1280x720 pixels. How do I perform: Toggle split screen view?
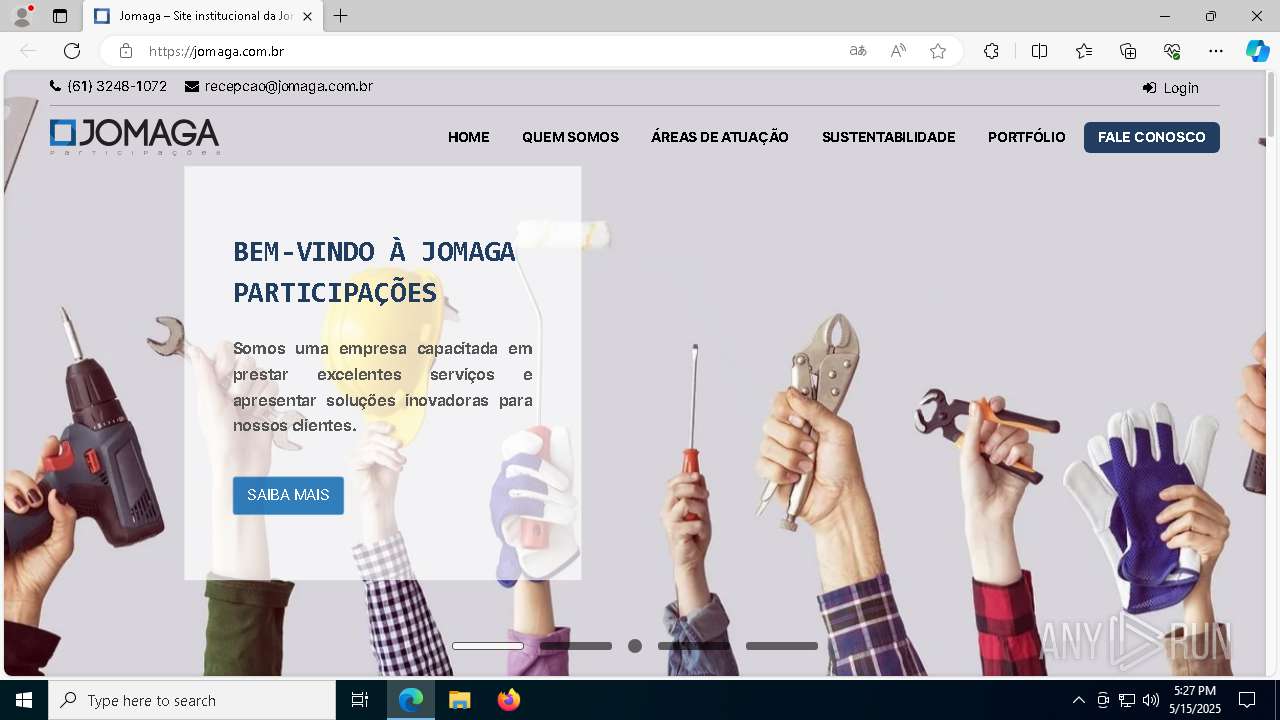pyautogui.click(x=1039, y=51)
